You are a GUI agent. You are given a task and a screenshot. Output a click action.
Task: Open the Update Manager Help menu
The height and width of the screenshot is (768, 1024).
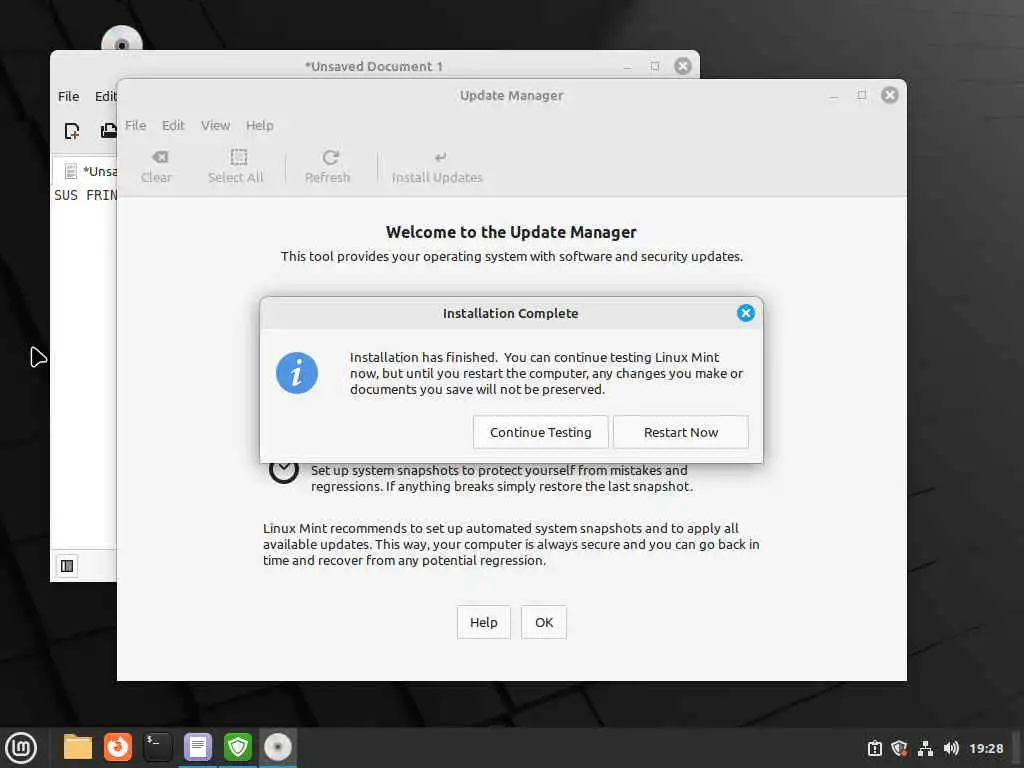coord(259,125)
